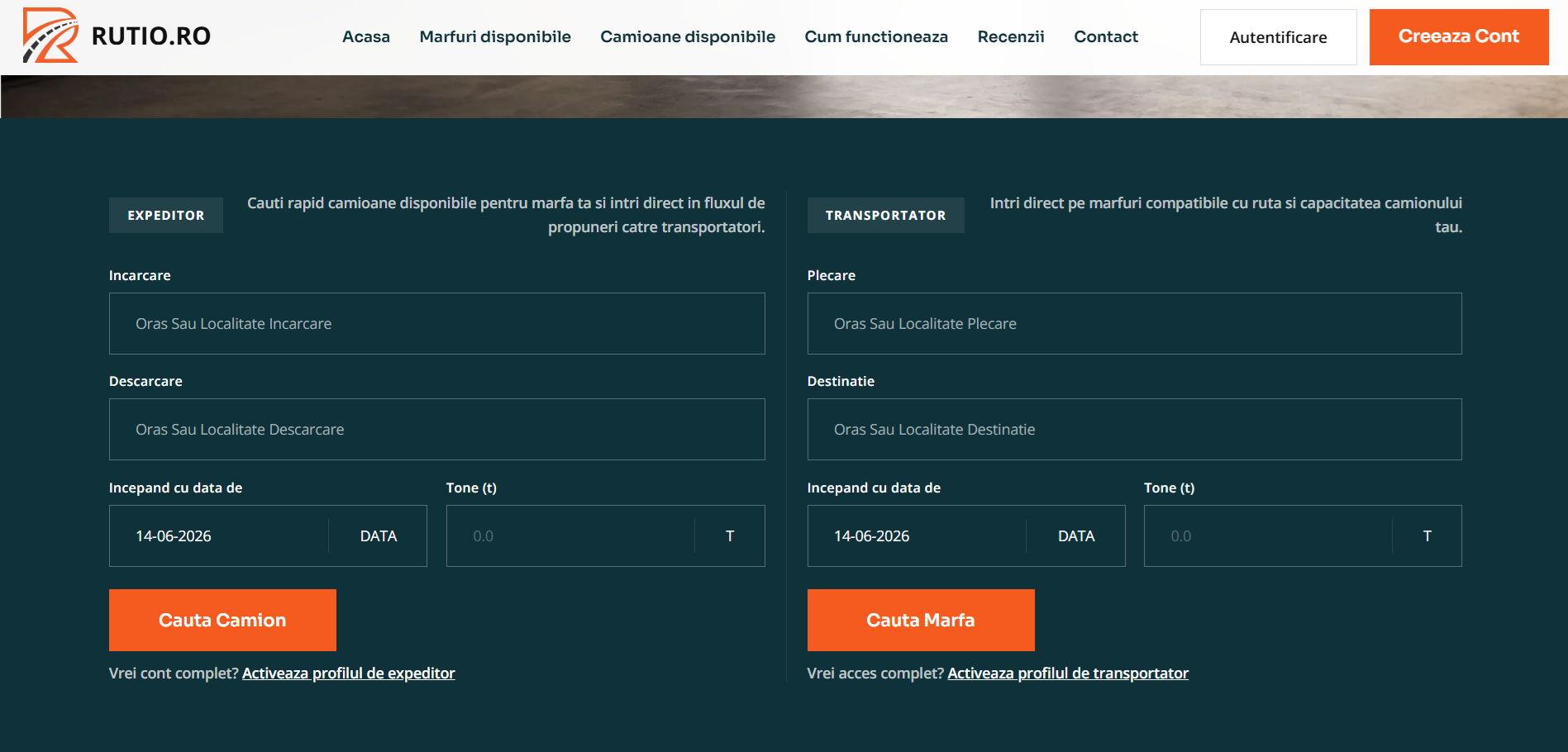Select Cum functioneaza in the navbar
The height and width of the screenshot is (752, 1568).
[876, 36]
